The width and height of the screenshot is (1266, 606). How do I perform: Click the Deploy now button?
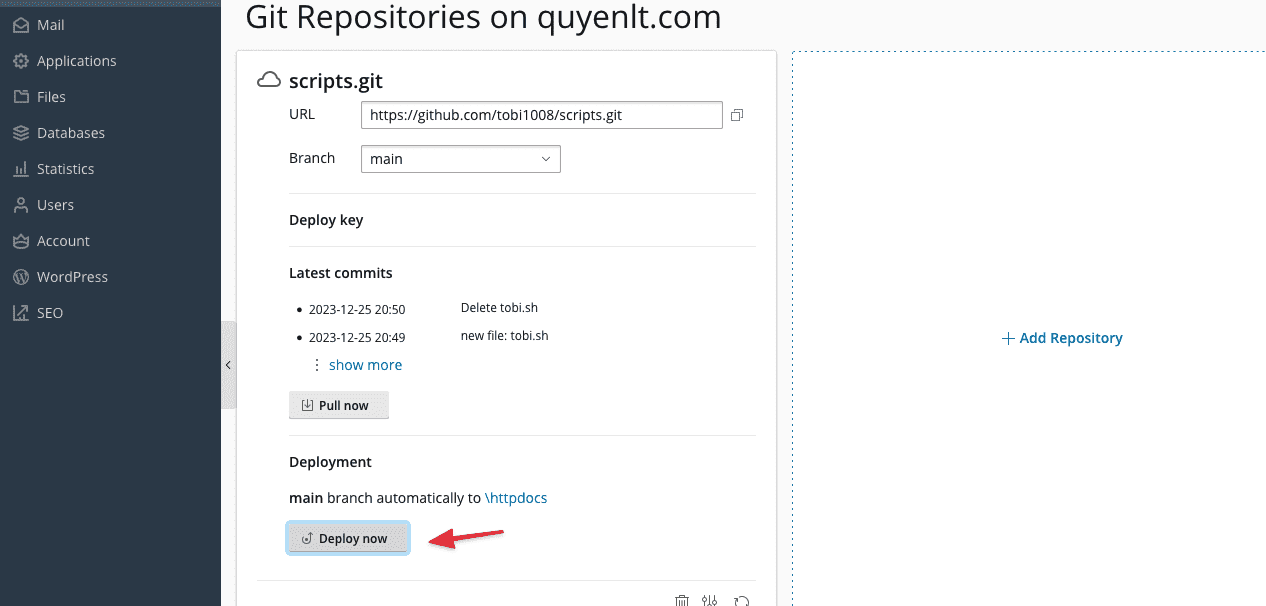click(347, 538)
